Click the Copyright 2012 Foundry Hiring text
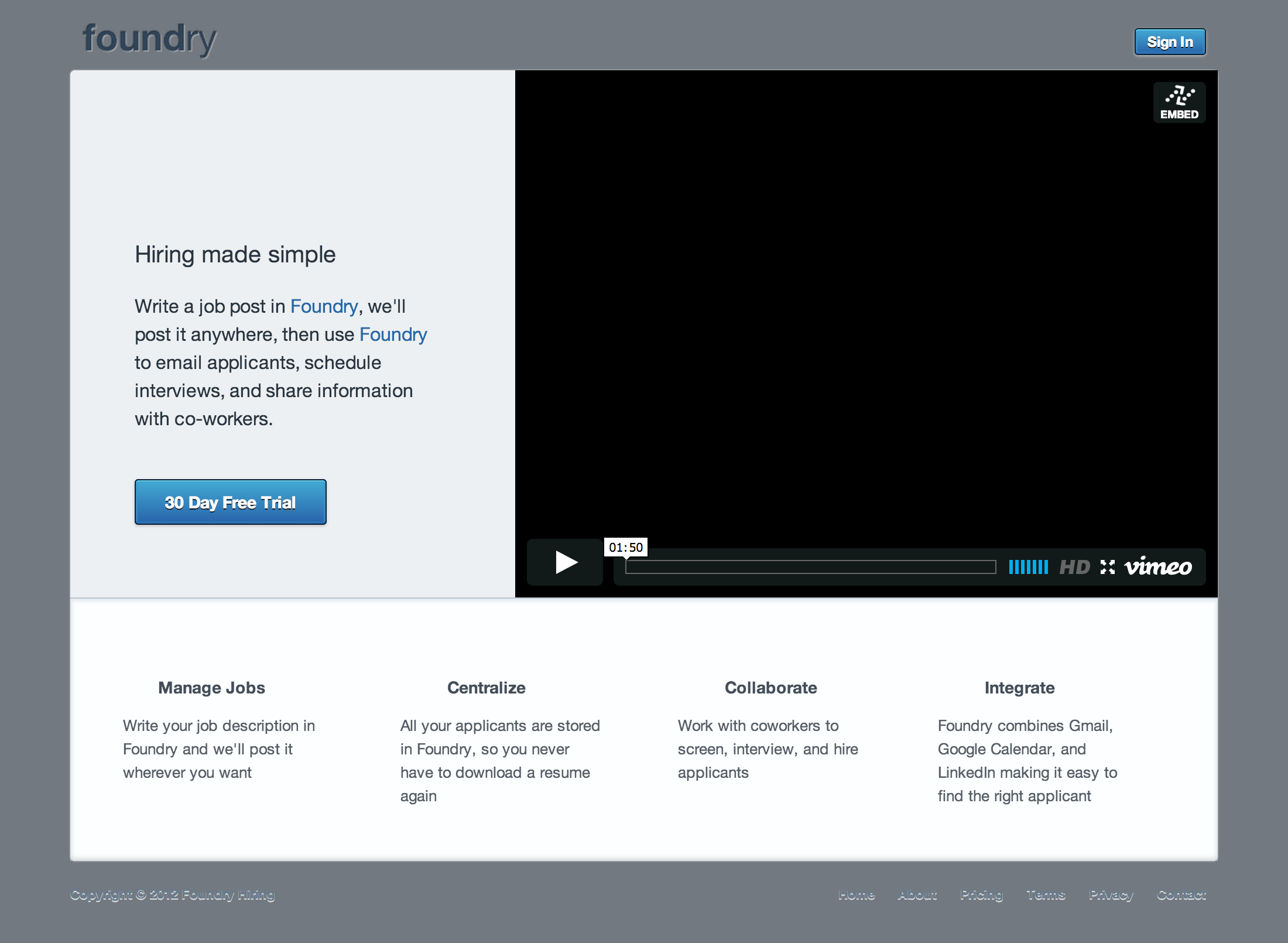Viewport: 1288px width, 943px height. 172,895
